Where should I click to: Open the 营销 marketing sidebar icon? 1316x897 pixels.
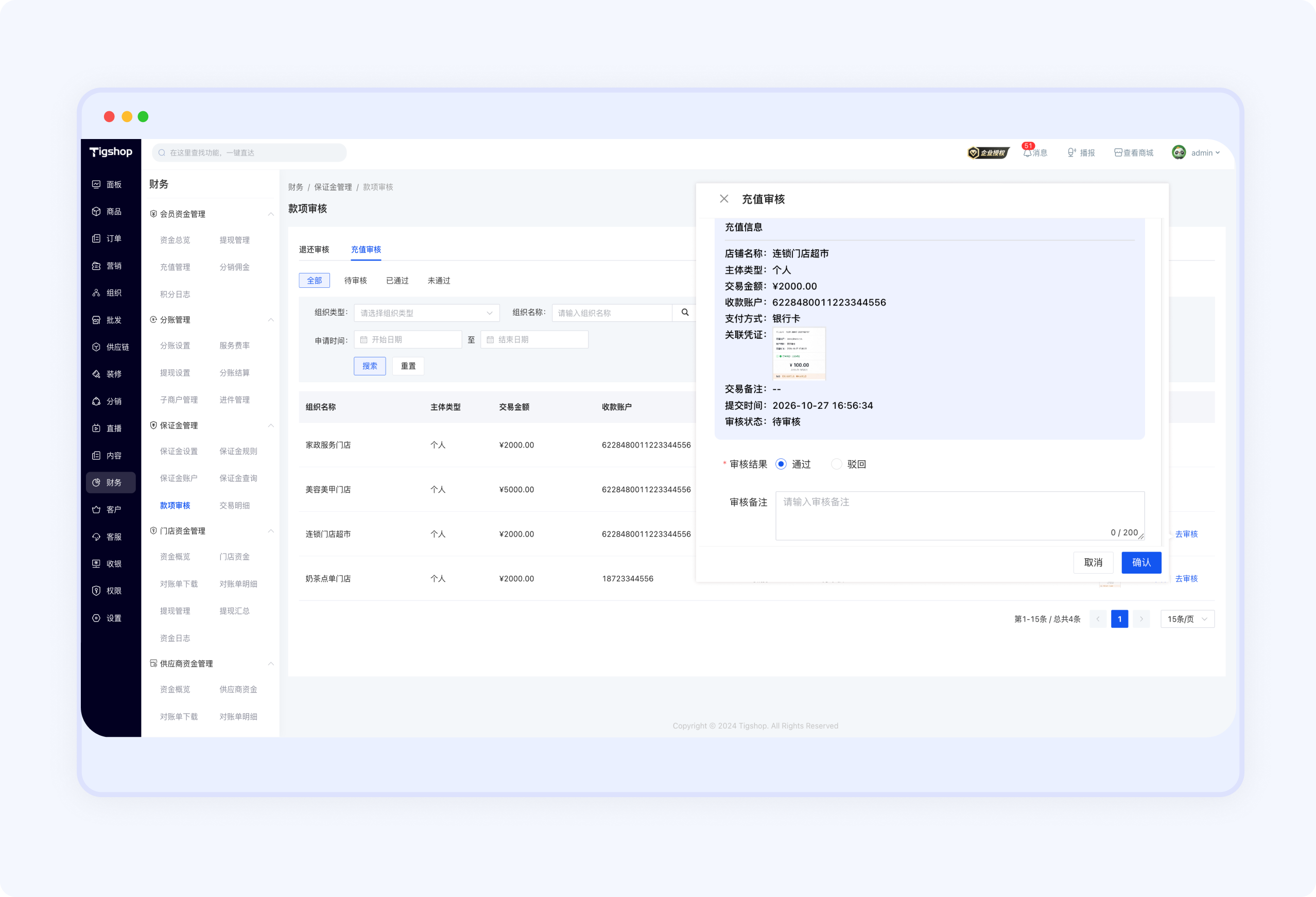96,266
